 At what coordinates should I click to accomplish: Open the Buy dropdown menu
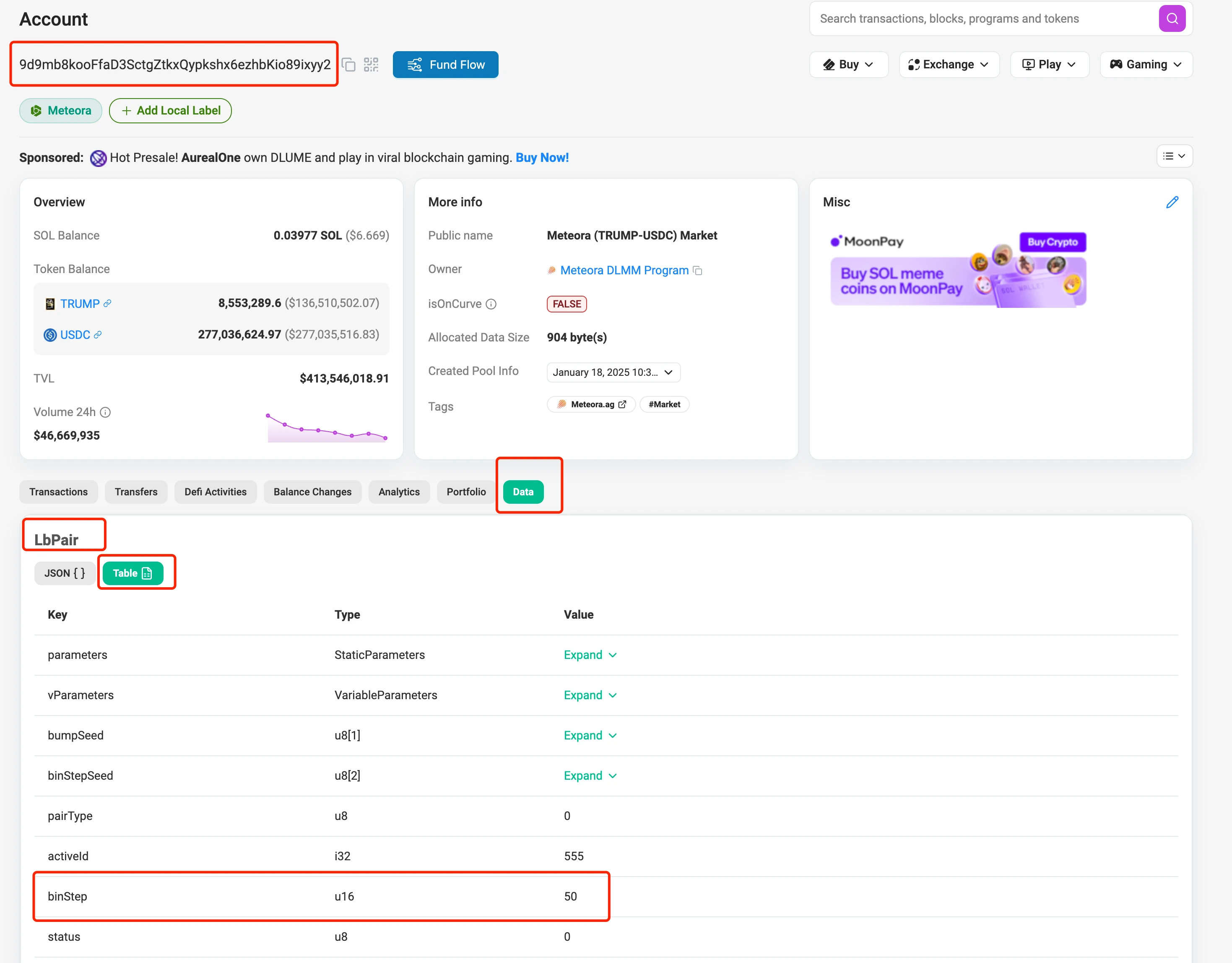coord(848,64)
